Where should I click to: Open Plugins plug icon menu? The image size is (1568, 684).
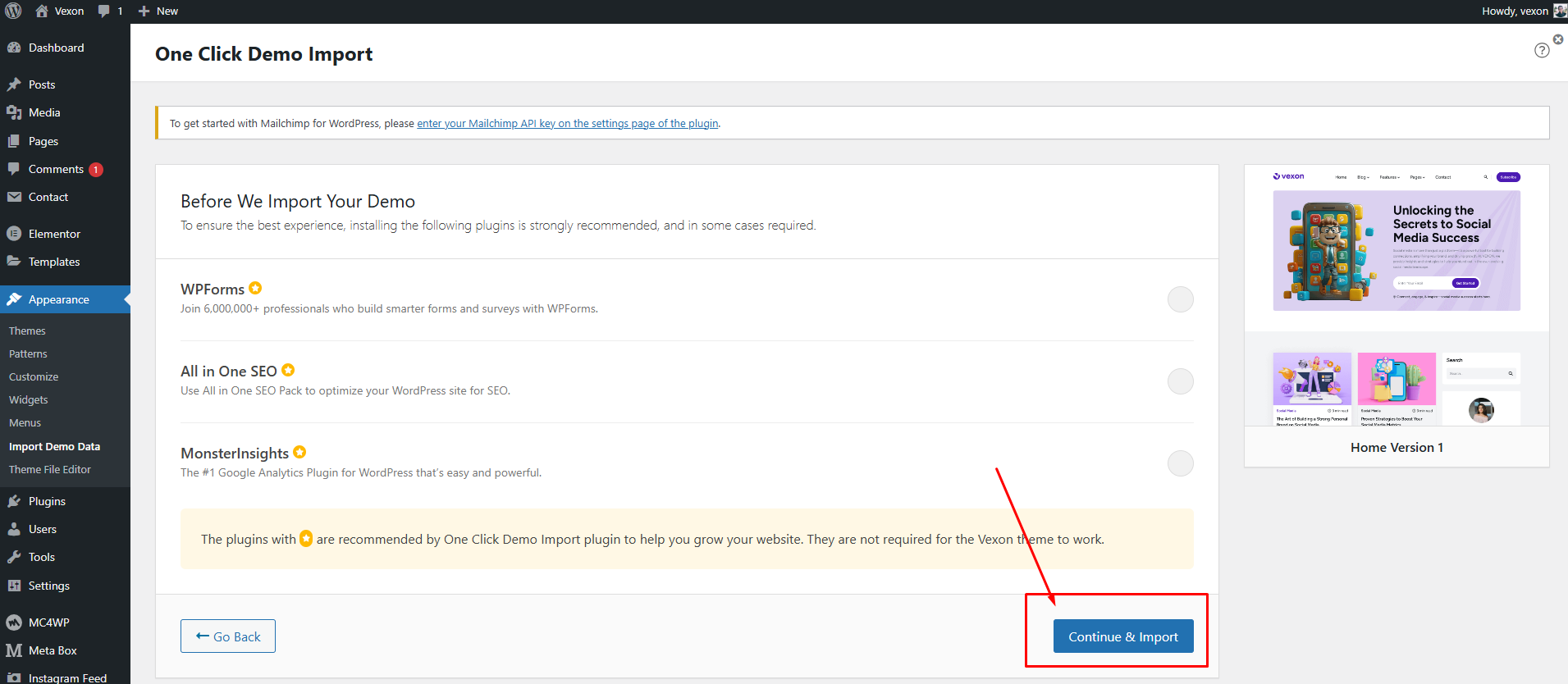pos(14,501)
